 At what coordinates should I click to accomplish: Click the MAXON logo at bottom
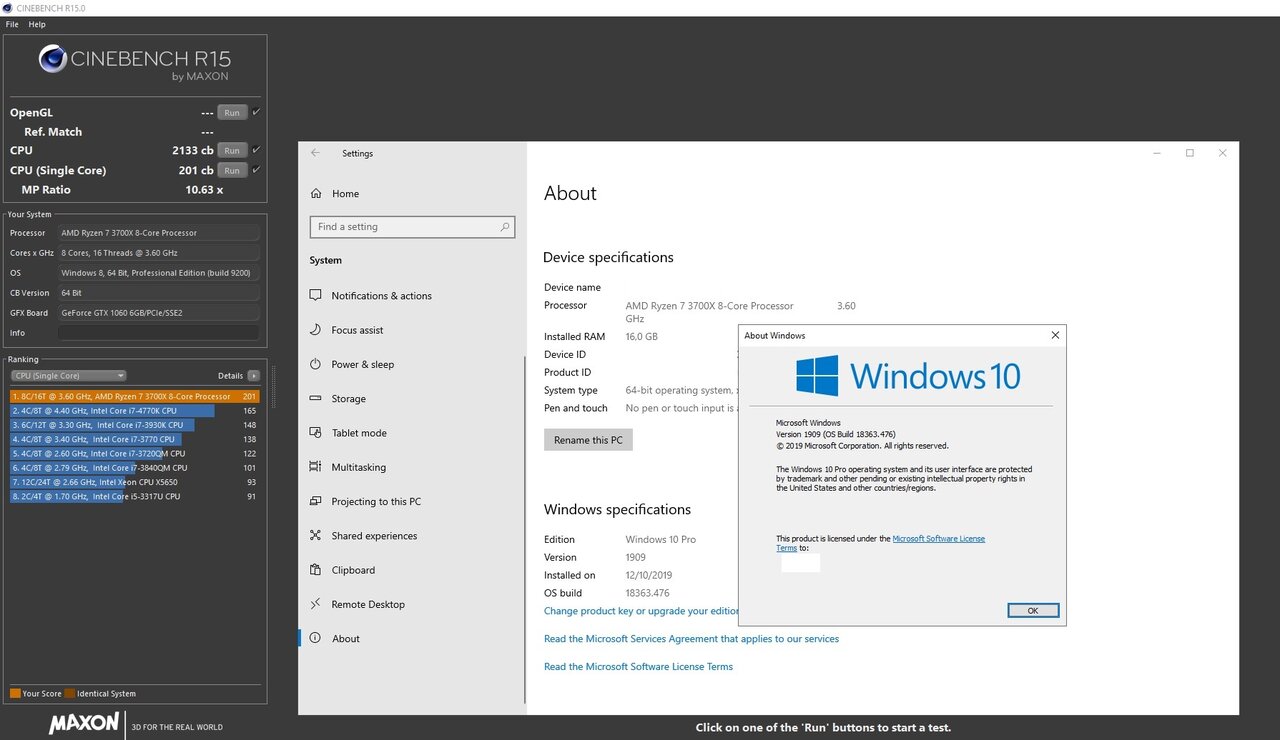(x=84, y=723)
